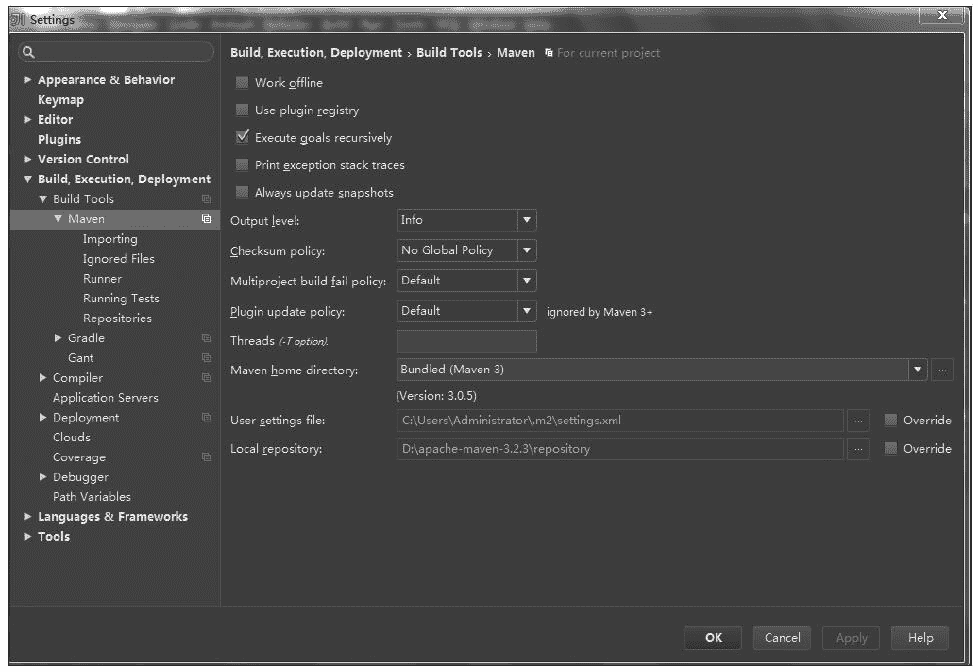Click the browse button for Local repository

click(858, 450)
